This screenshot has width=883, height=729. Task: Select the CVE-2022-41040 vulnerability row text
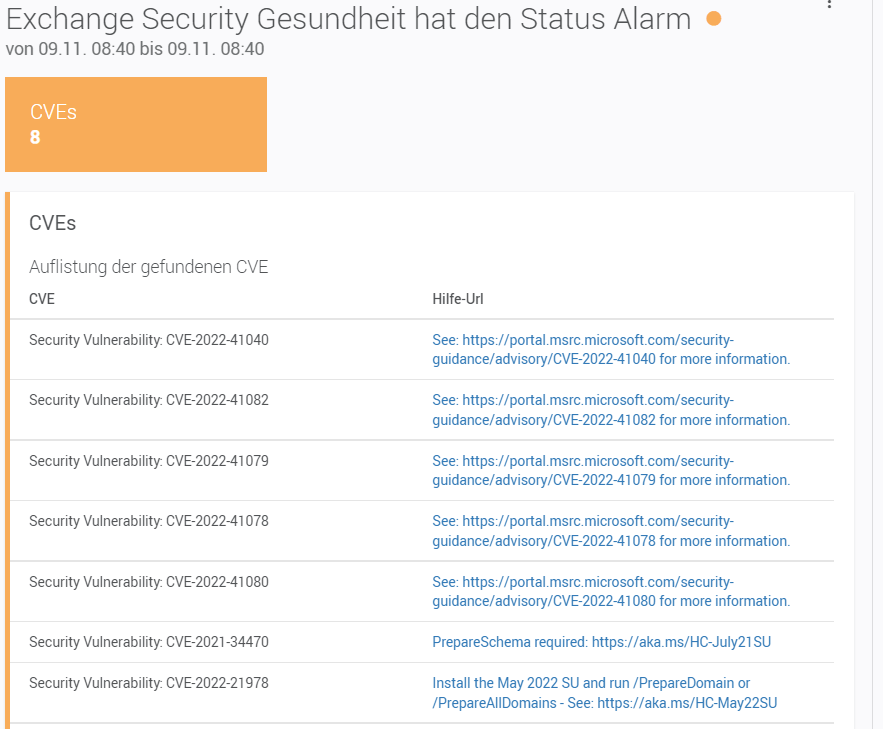click(149, 340)
